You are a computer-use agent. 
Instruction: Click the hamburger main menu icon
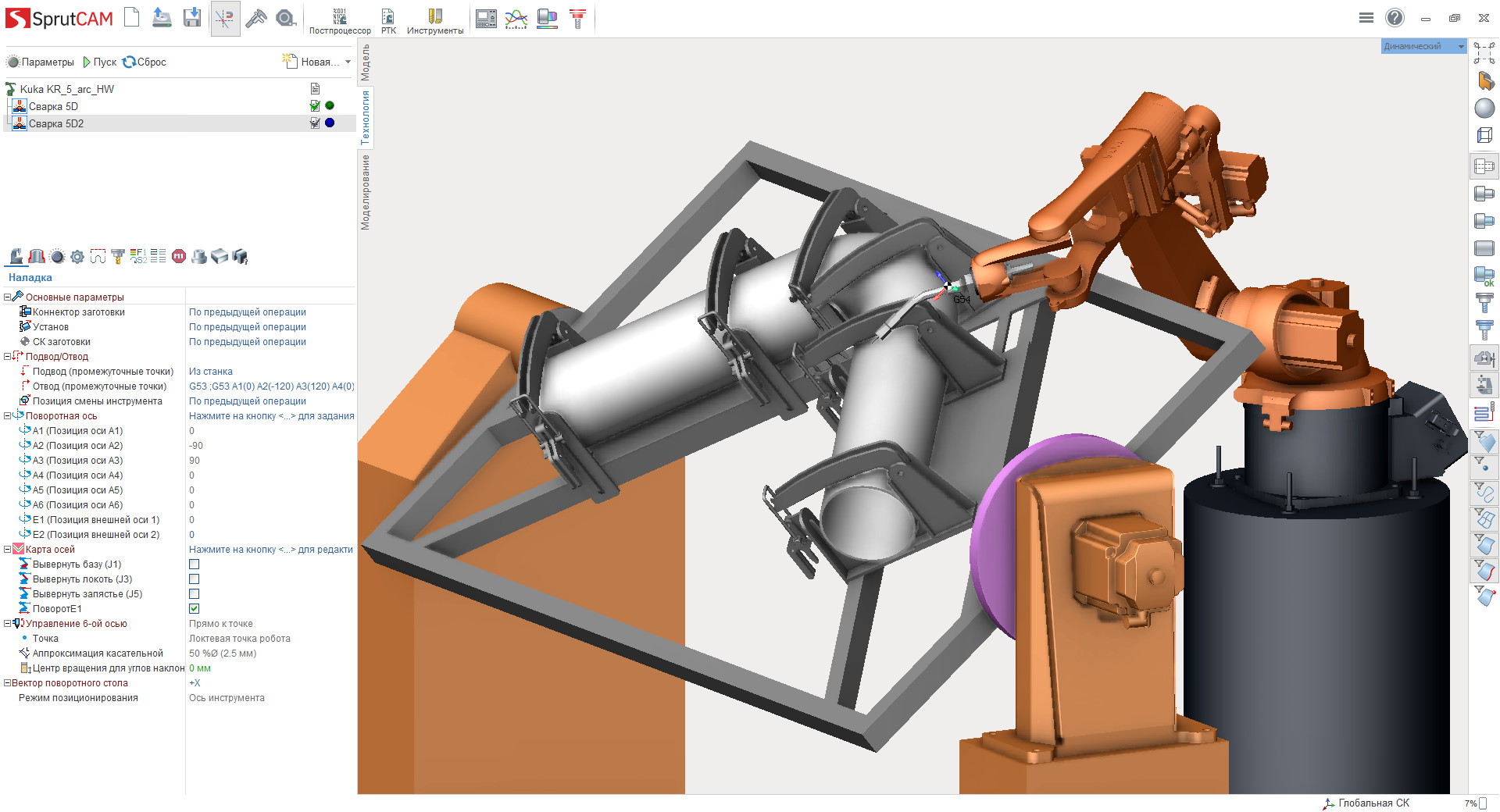[x=1366, y=17]
